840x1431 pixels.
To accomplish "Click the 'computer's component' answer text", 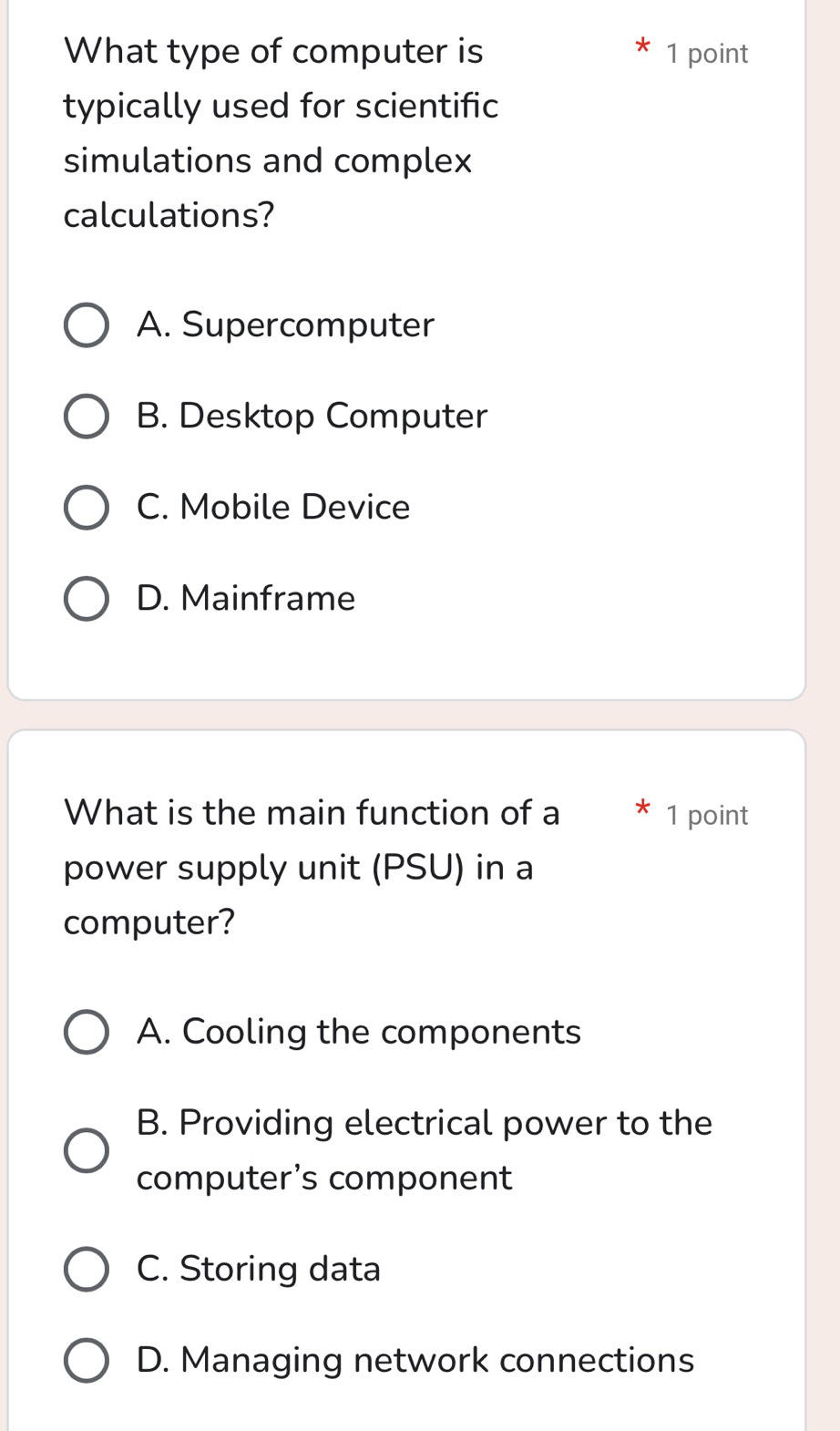I will click(x=324, y=1178).
